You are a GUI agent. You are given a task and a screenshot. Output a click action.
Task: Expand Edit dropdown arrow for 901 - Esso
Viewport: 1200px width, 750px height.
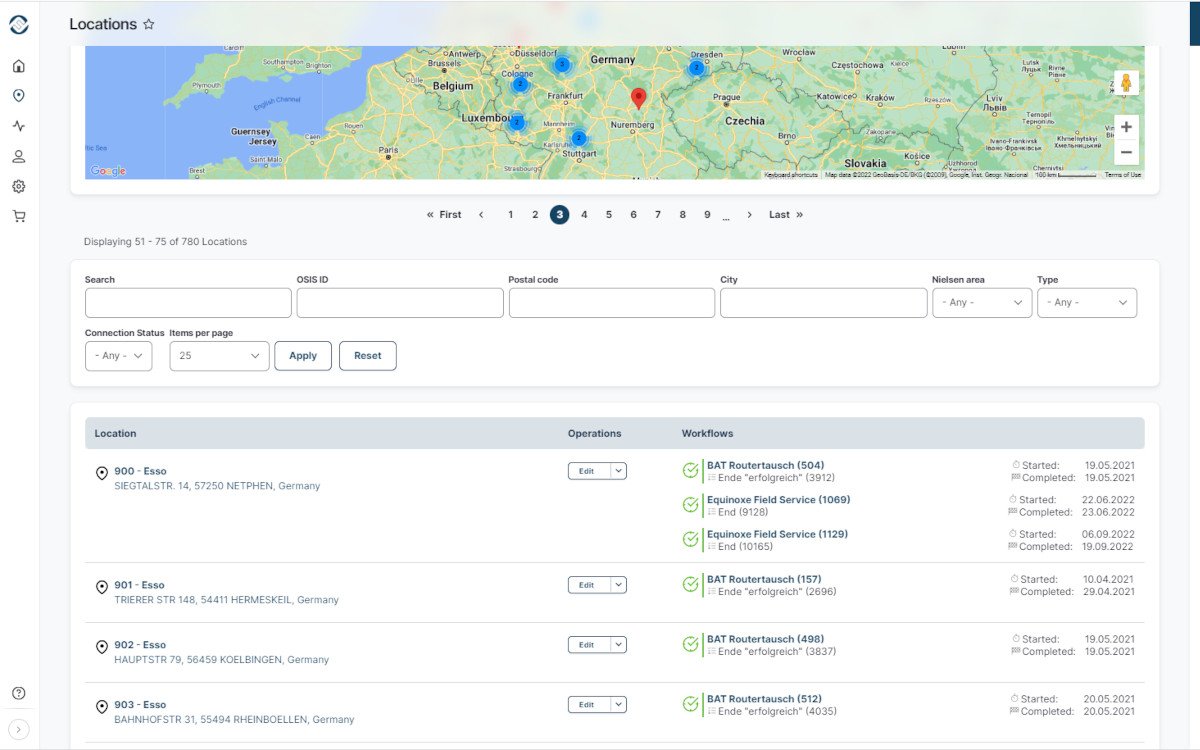(x=618, y=585)
